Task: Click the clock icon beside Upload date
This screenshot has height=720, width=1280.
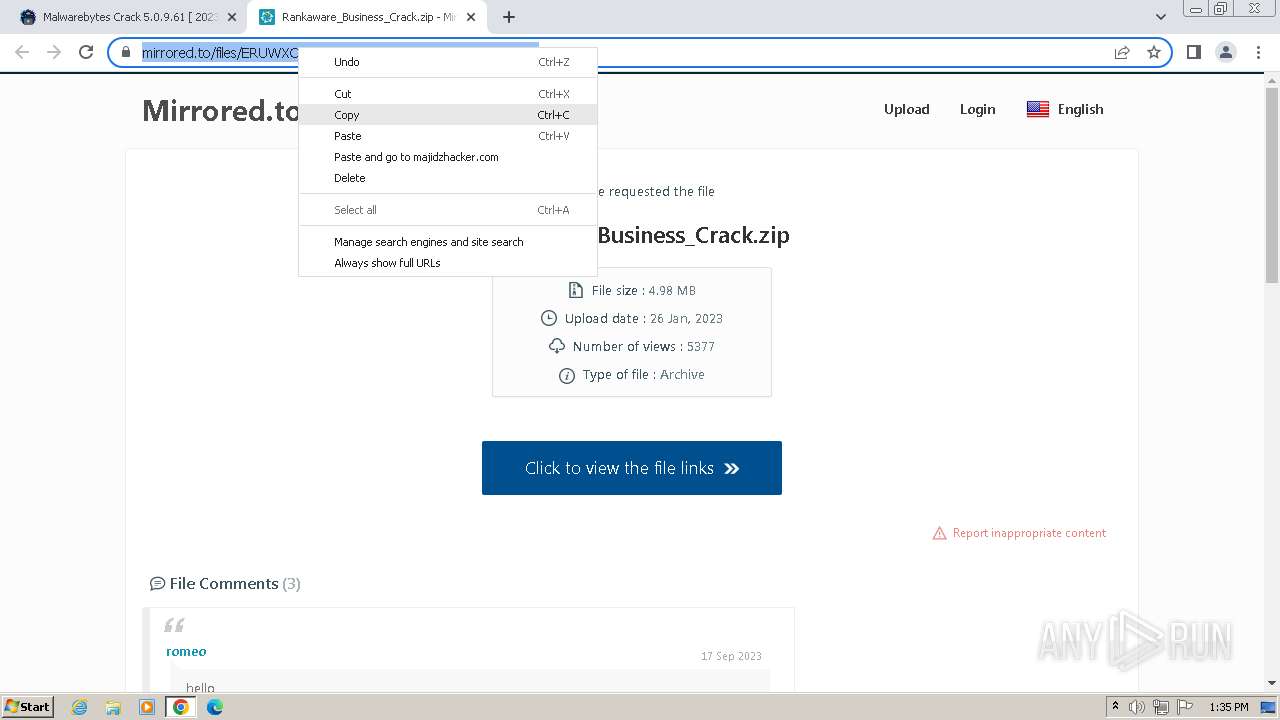Action: pyautogui.click(x=548, y=318)
